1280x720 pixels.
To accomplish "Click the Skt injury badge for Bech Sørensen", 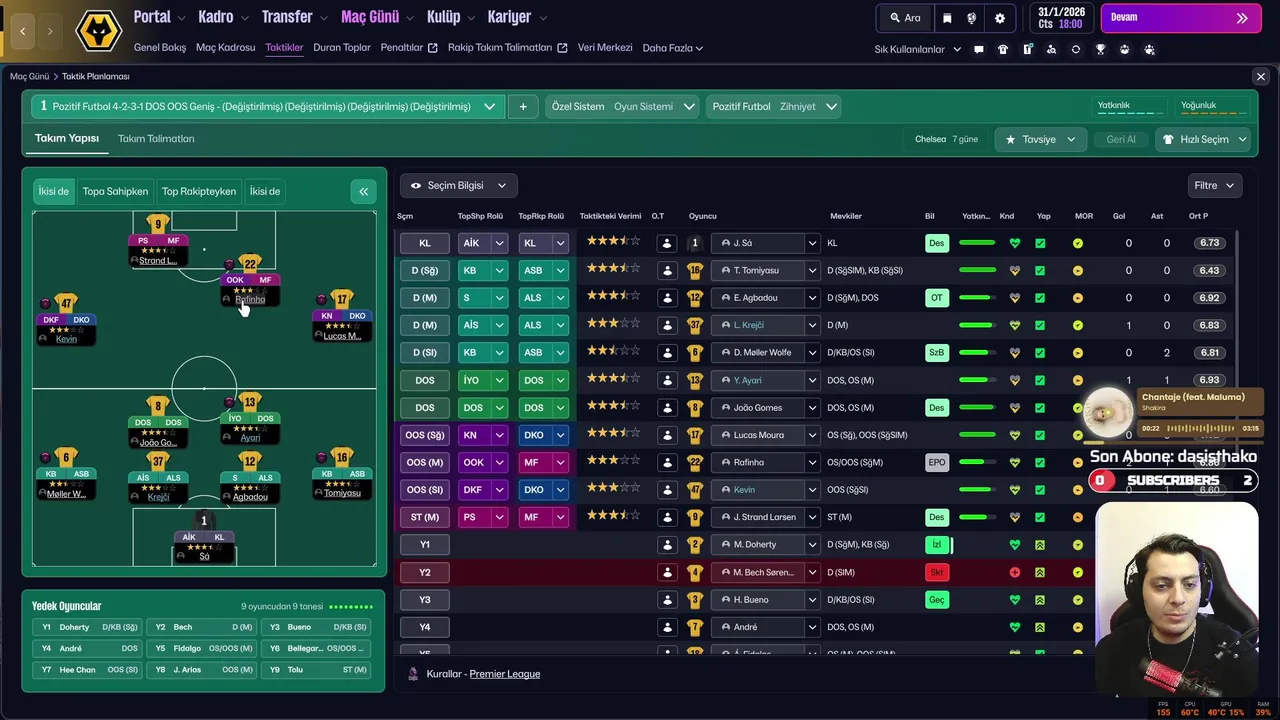I will [937, 572].
